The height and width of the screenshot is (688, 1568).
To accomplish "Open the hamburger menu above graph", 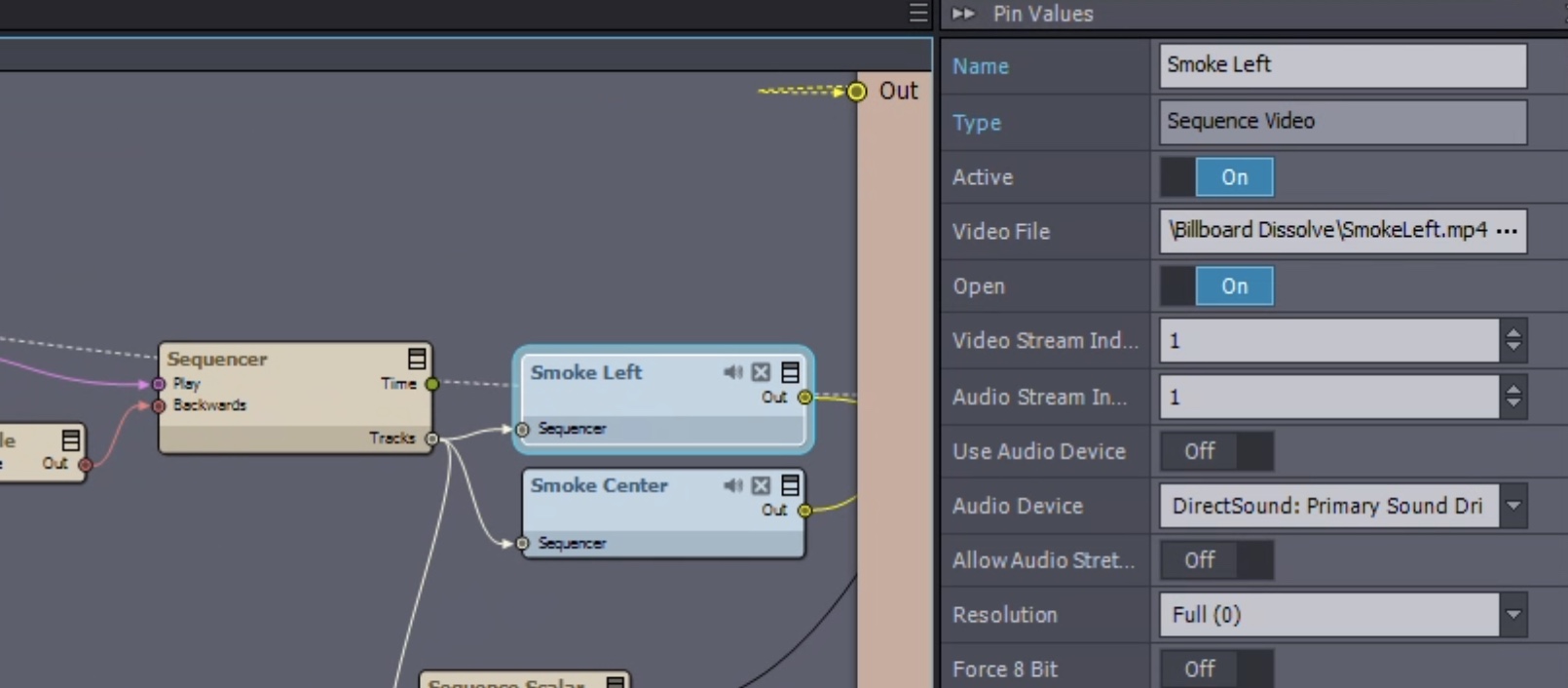I will pos(918,13).
